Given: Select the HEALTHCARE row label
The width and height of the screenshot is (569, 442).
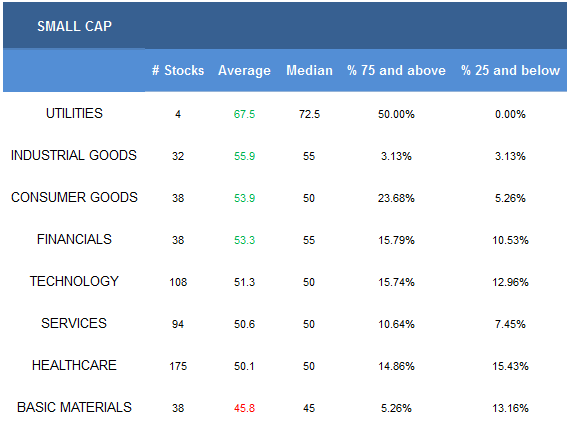Looking at the screenshot, I should coord(74,365).
